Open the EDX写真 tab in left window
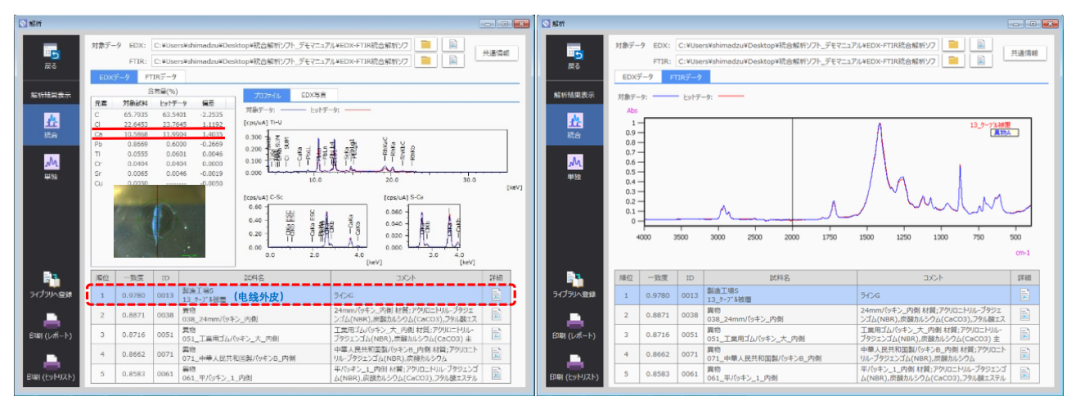 pos(319,94)
